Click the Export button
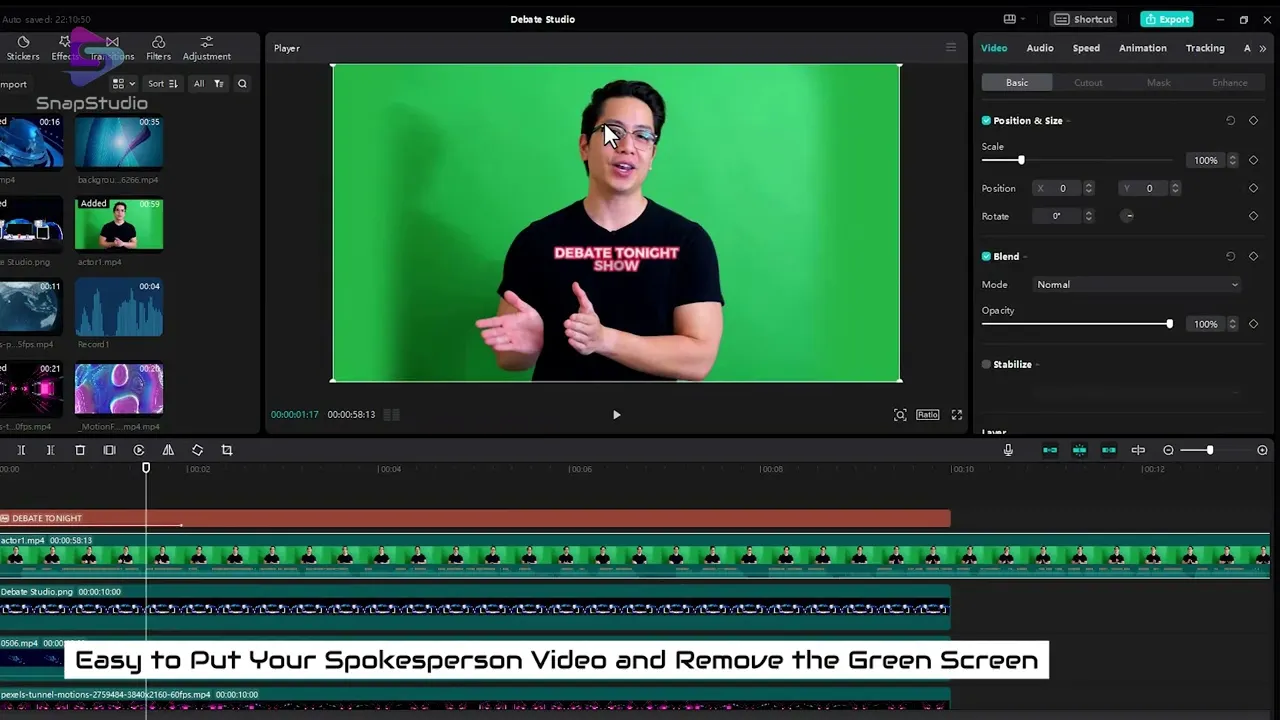 coord(1167,19)
